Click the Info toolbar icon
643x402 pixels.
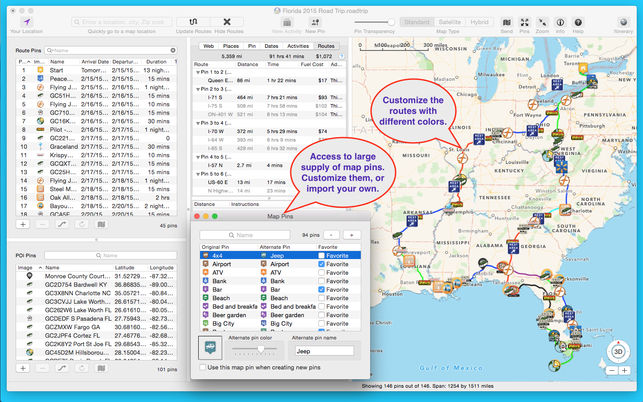coord(560,21)
